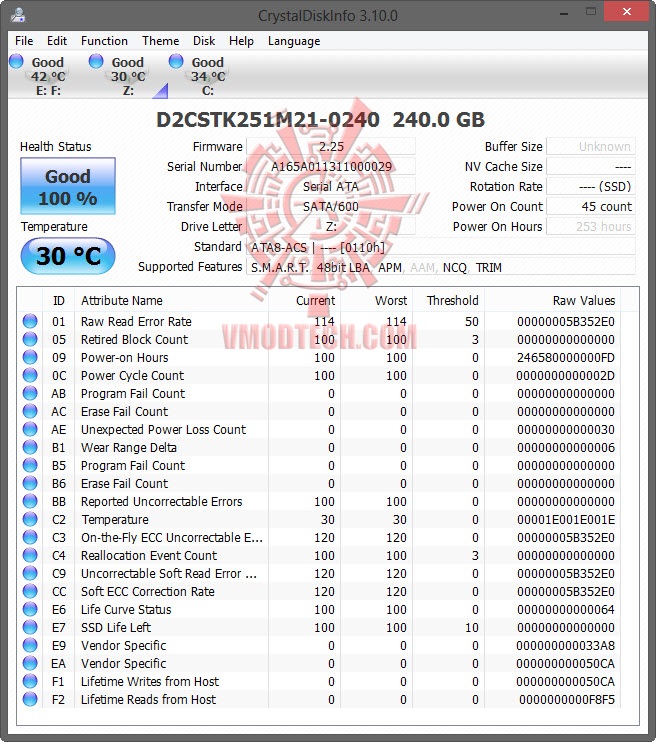Click status icon of EA Vendor Specific
This screenshot has height=742, width=656.
tap(30, 662)
